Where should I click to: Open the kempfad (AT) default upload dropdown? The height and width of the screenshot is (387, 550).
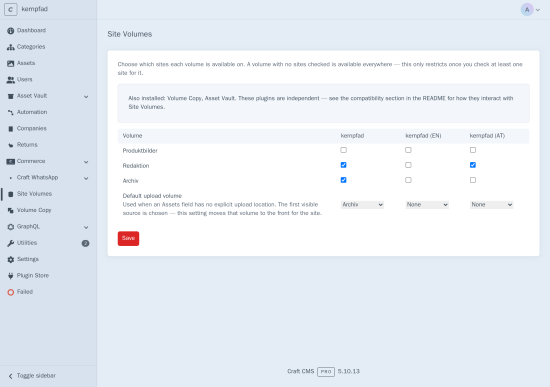tap(491, 205)
